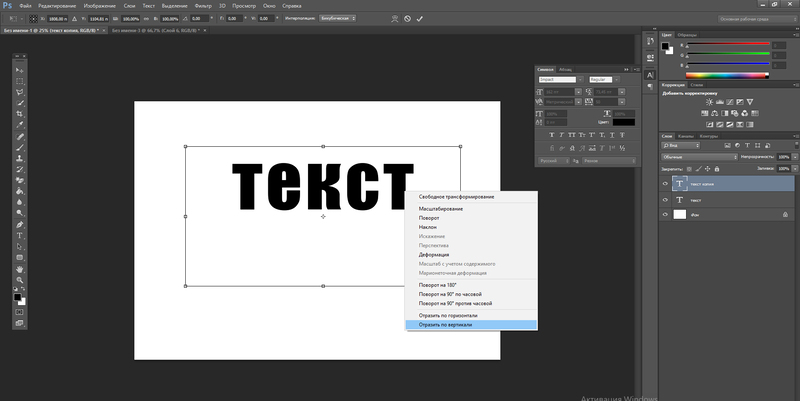The width and height of the screenshot is (800, 401).
Task: Click the 'текст' layer thumbnail
Action: (680, 200)
